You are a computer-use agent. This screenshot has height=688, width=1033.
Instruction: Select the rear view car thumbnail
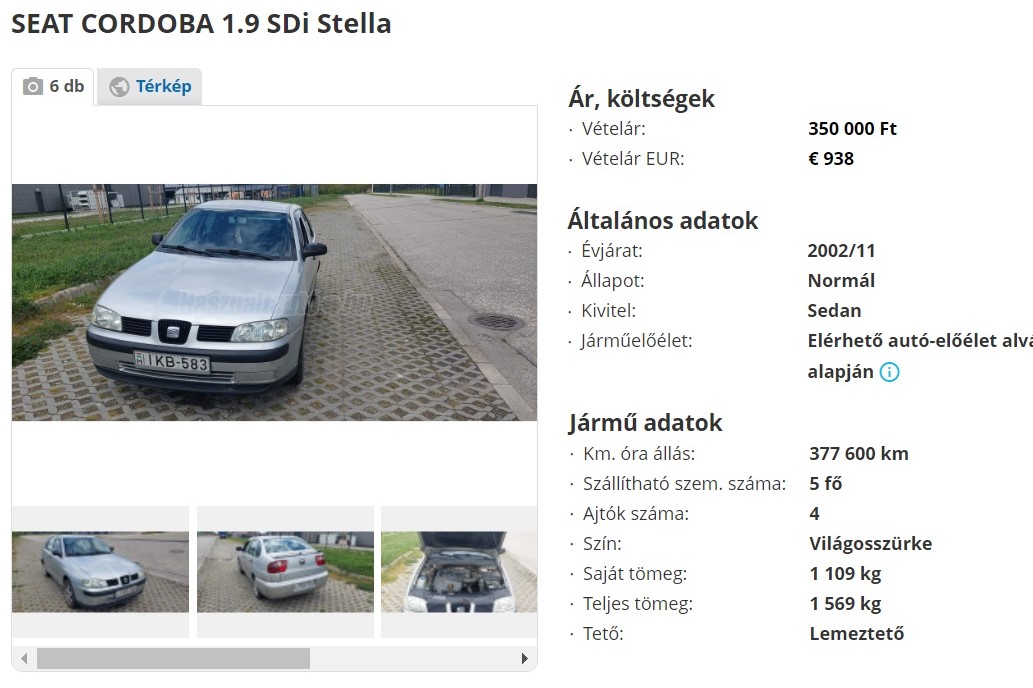click(x=285, y=572)
